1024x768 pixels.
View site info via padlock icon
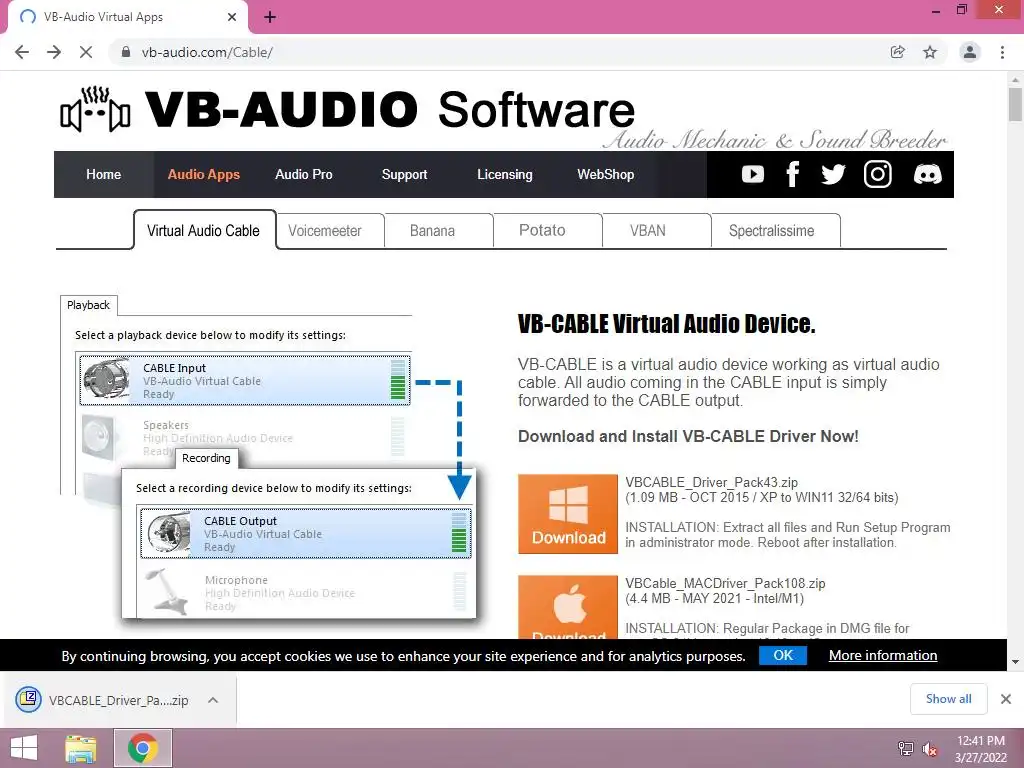point(126,52)
